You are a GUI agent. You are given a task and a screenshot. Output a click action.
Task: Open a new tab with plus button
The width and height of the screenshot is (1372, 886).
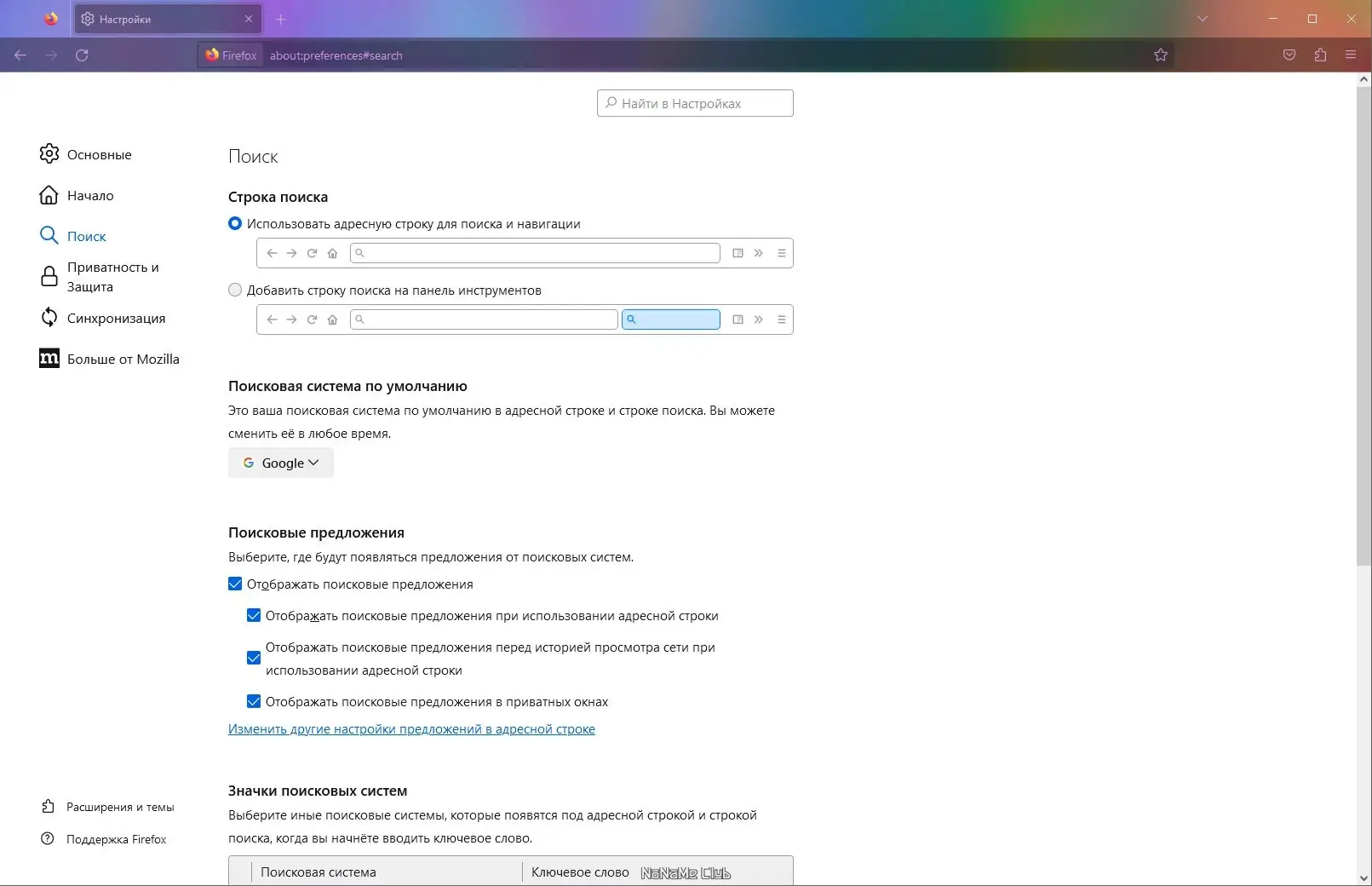[281, 19]
